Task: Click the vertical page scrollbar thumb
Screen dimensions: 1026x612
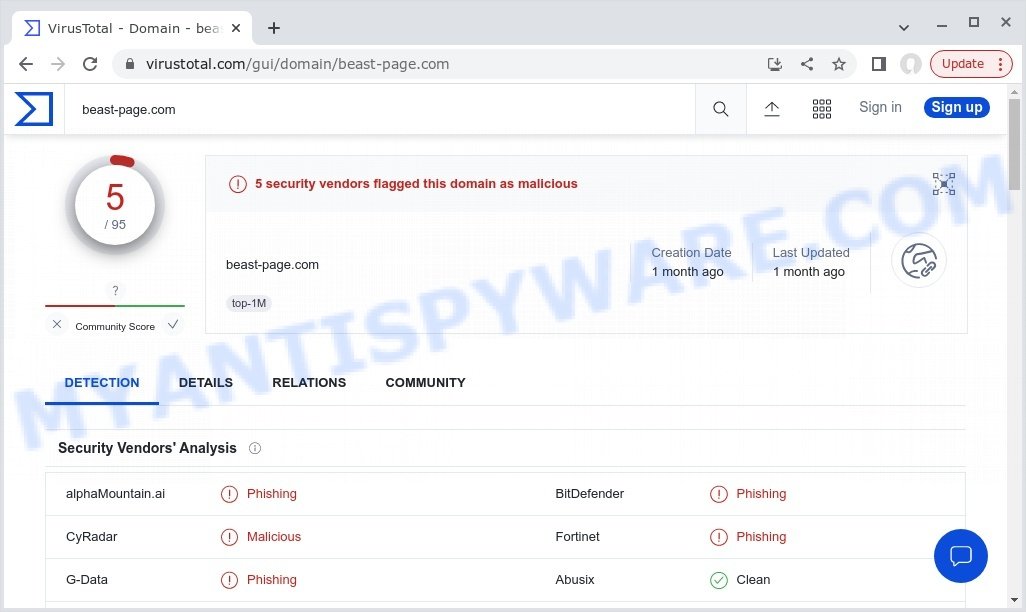Action: [x=1014, y=144]
